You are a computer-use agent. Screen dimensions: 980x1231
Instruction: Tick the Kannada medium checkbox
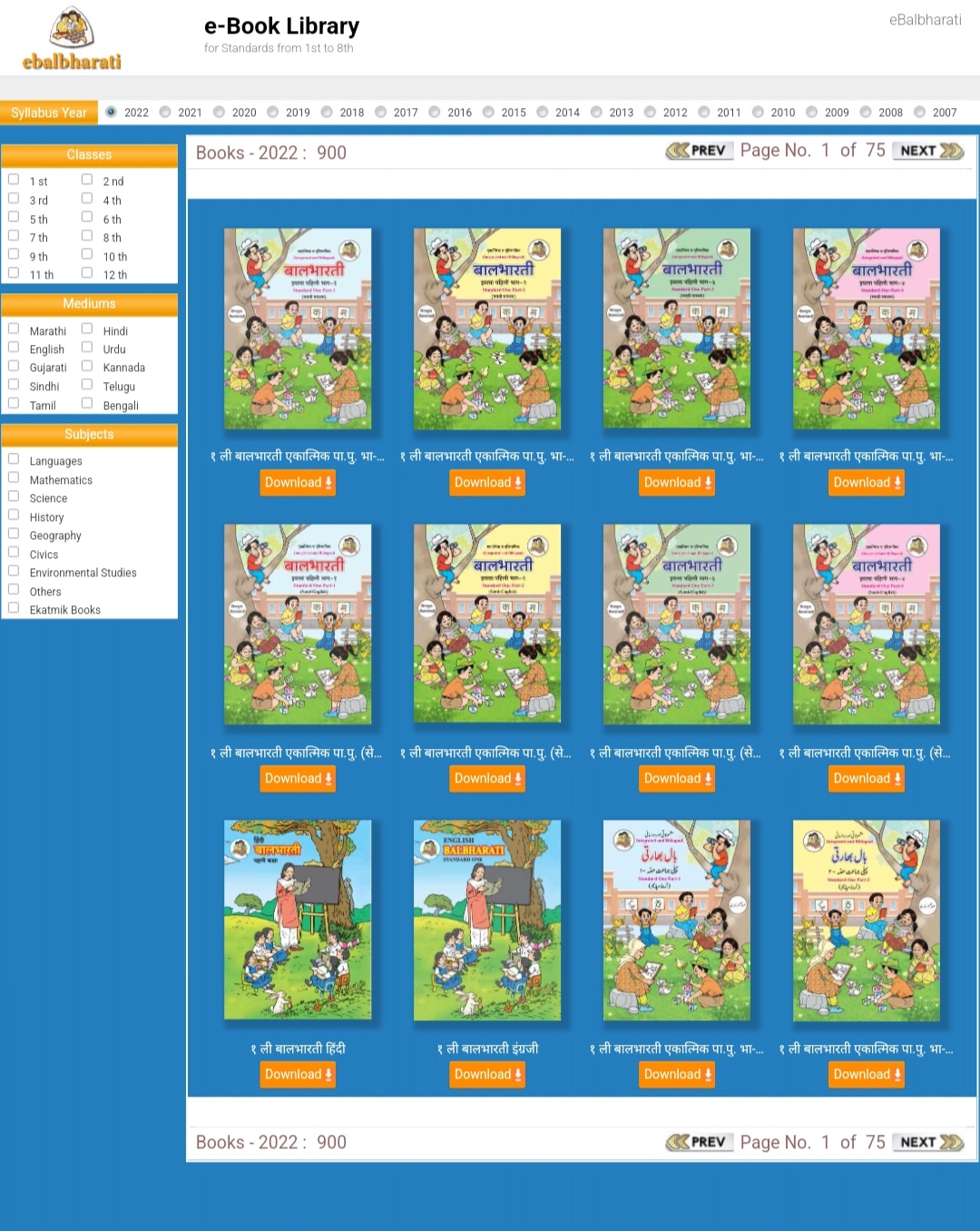point(87,366)
